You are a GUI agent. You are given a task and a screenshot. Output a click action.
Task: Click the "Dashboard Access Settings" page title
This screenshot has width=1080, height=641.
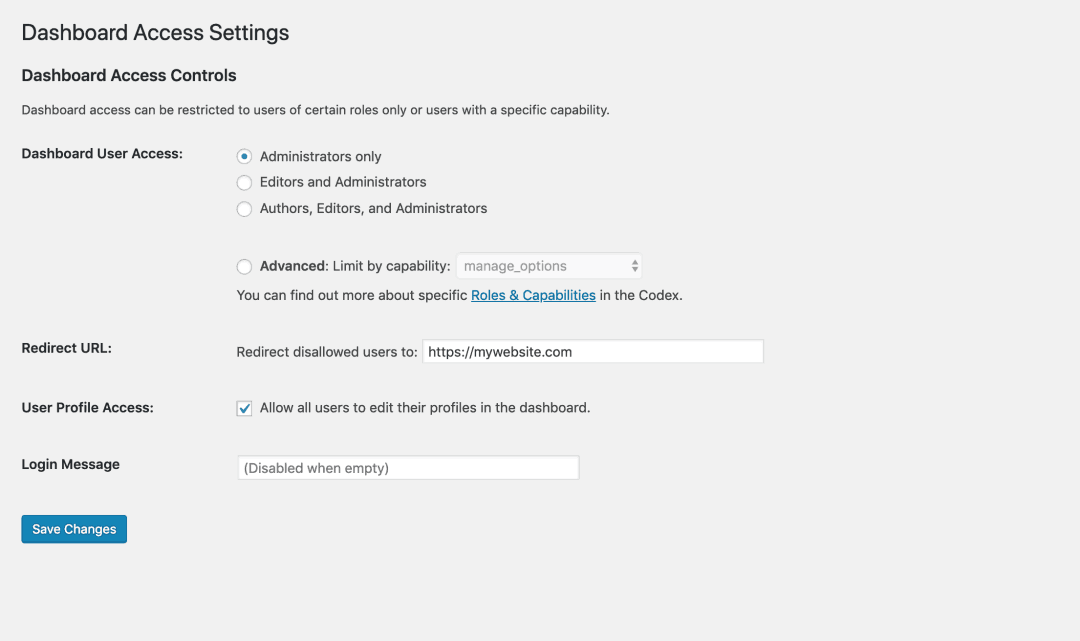[x=155, y=33]
